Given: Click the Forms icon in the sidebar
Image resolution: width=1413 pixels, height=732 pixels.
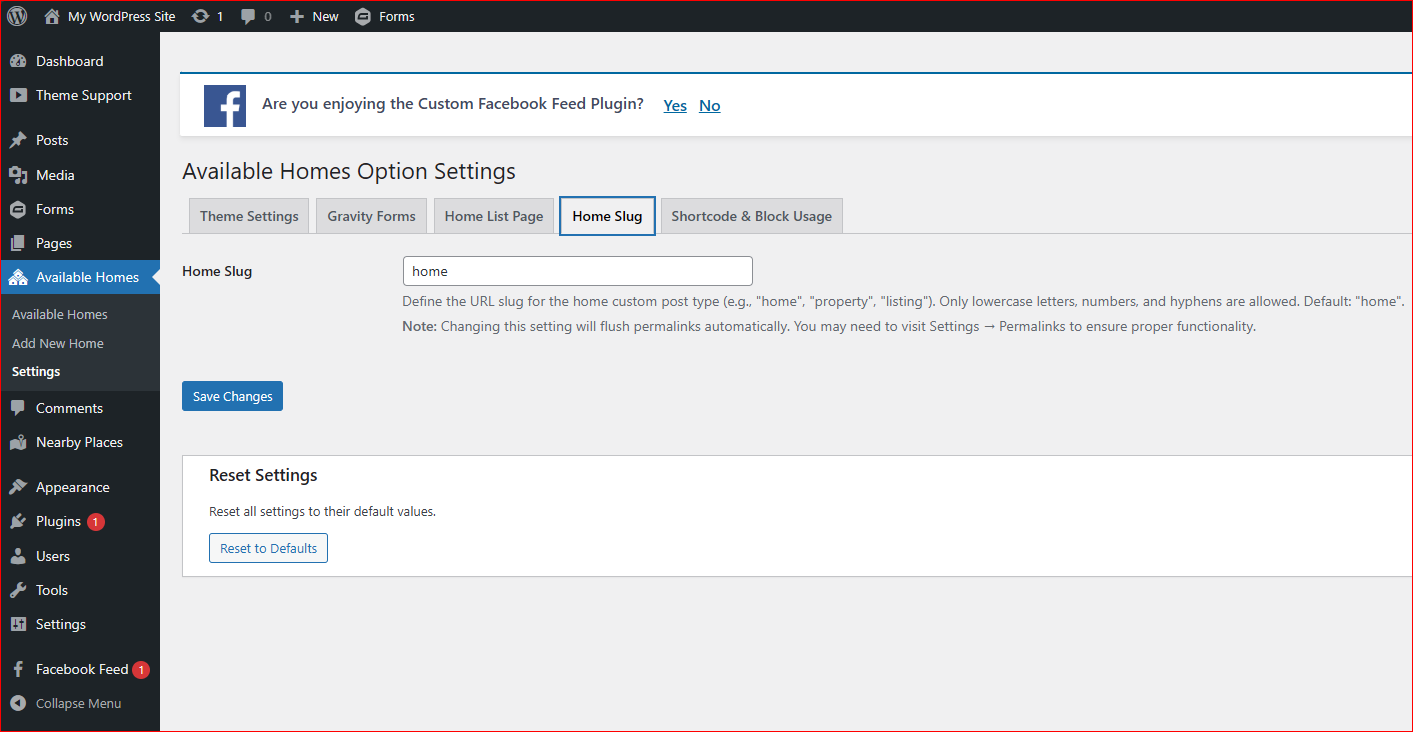Looking at the screenshot, I should pyautogui.click(x=18, y=209).
